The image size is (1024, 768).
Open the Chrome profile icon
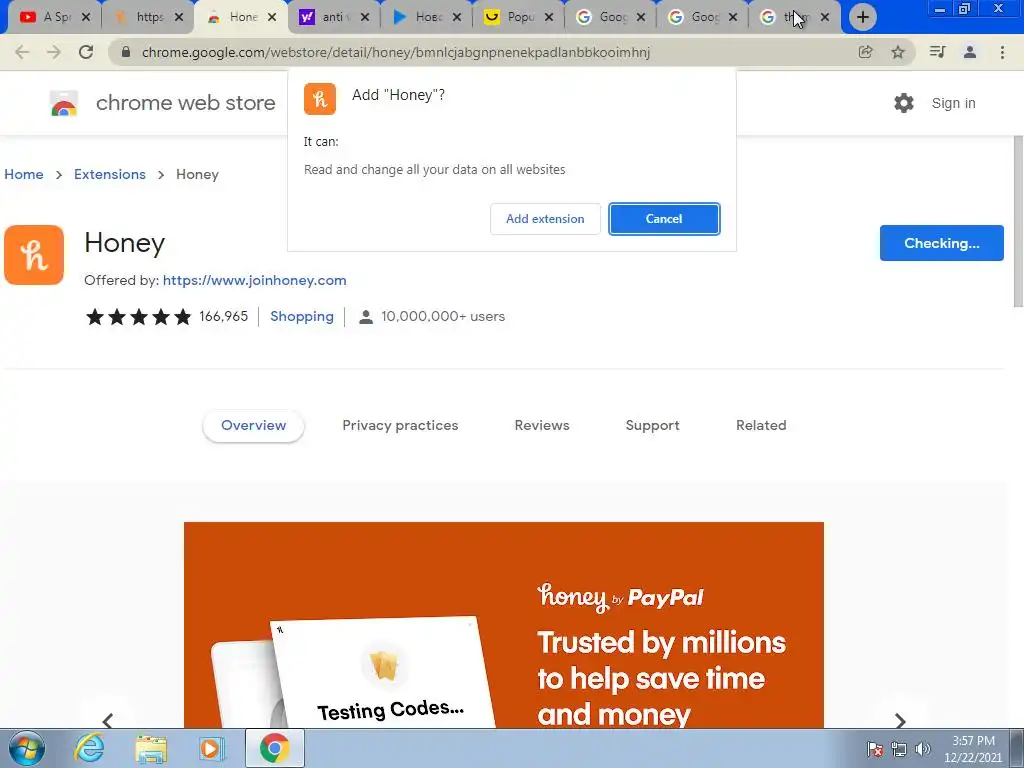(970, 52)
